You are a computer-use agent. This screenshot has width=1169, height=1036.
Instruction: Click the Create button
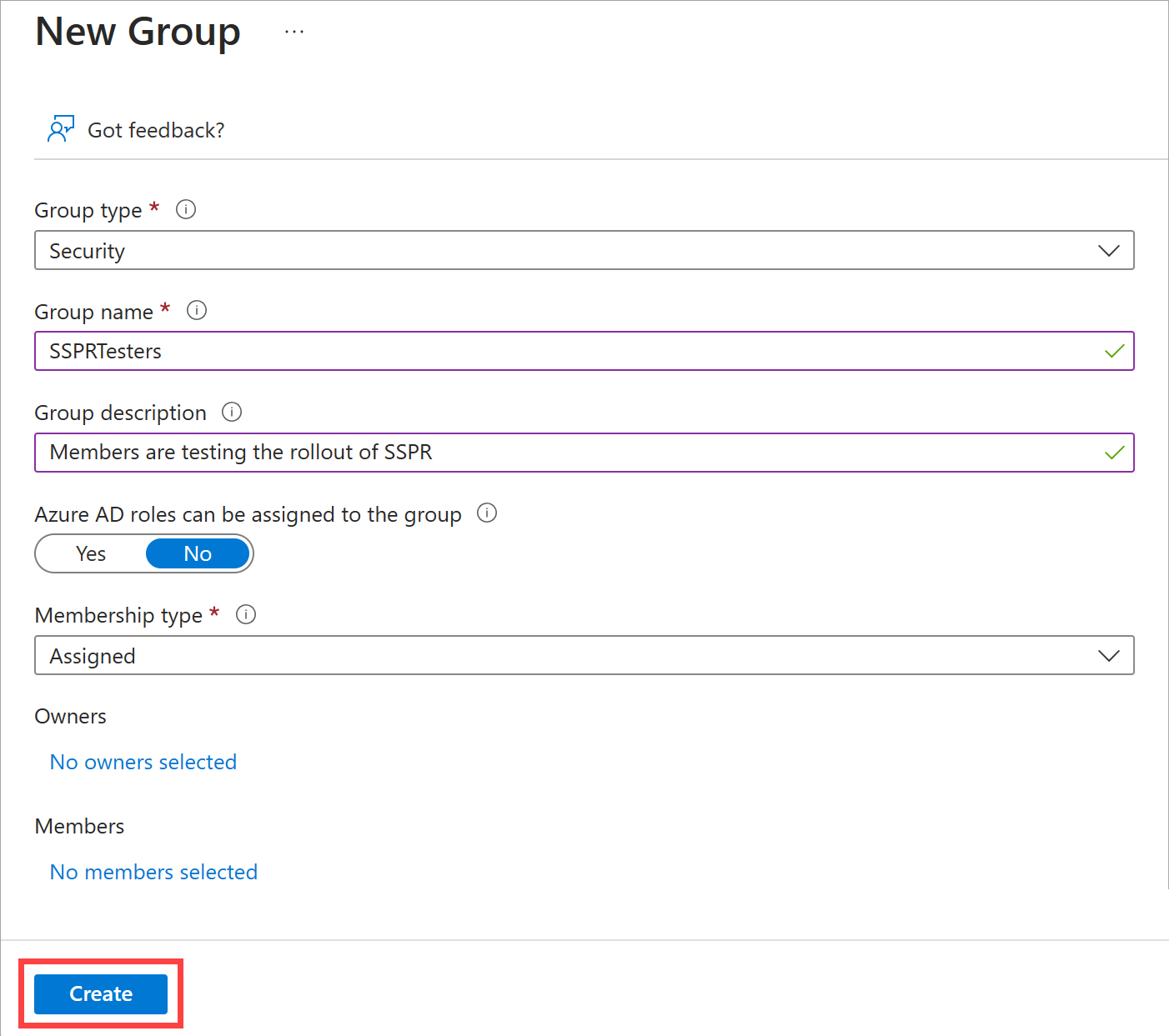click(x=100, y=993)
